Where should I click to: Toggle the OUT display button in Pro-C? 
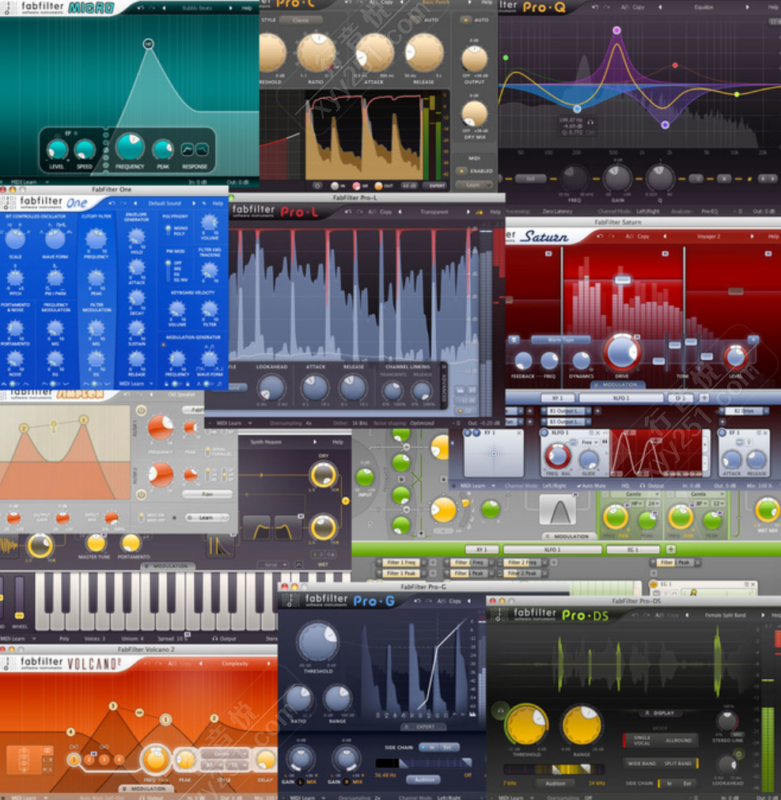click(x=379, y=186)
